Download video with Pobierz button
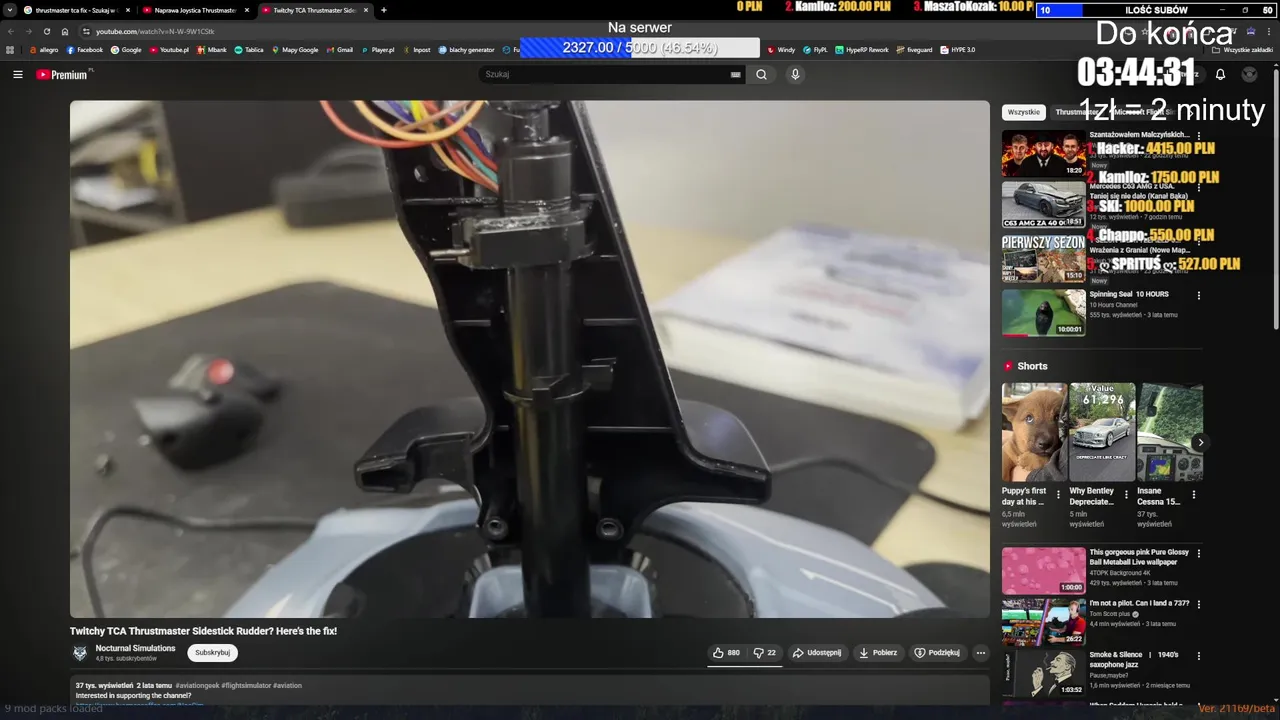 [x=878, y=653]
